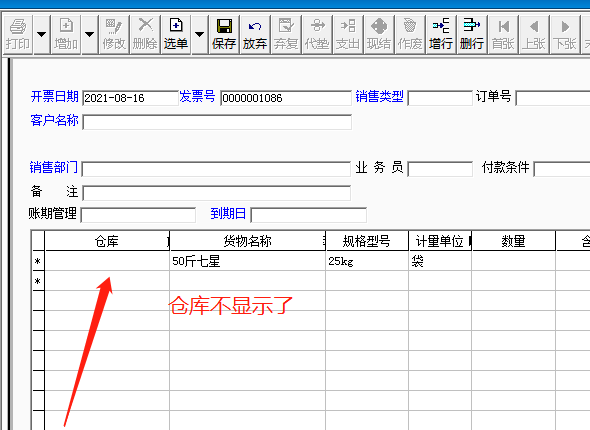Click the 首张 first record icon
590x430 pixels.
tap(503, 26)
